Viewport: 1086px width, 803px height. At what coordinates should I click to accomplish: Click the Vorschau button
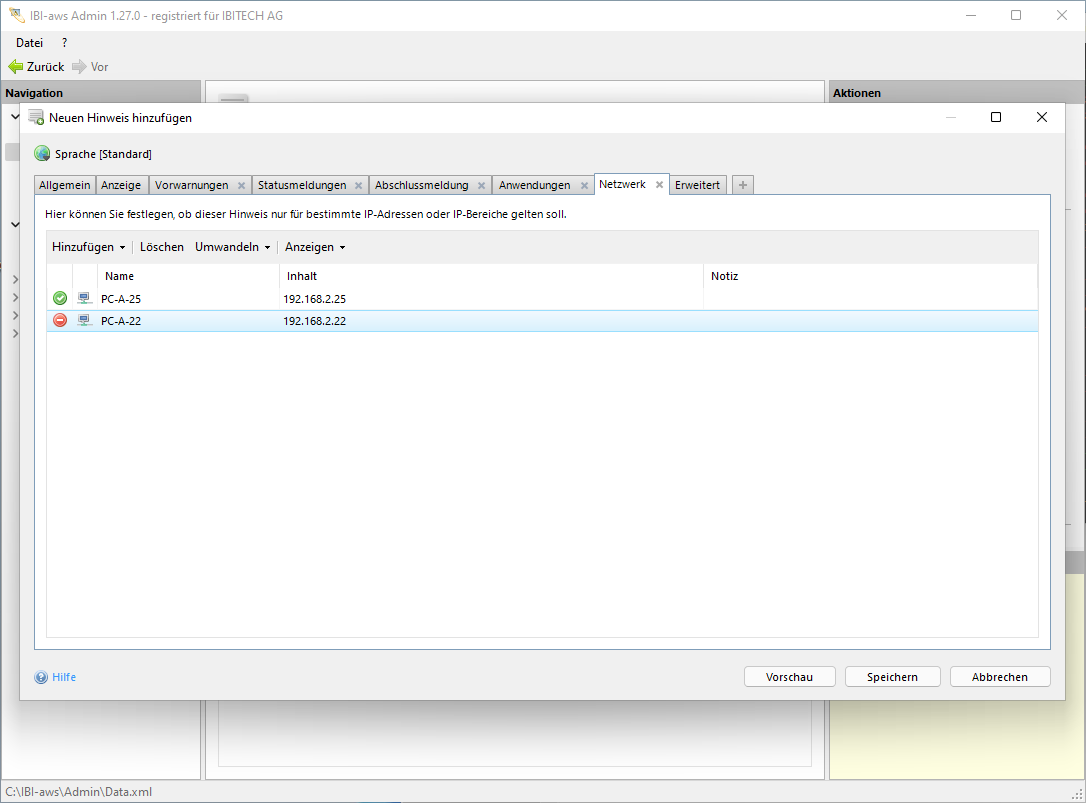pos(789,677)
